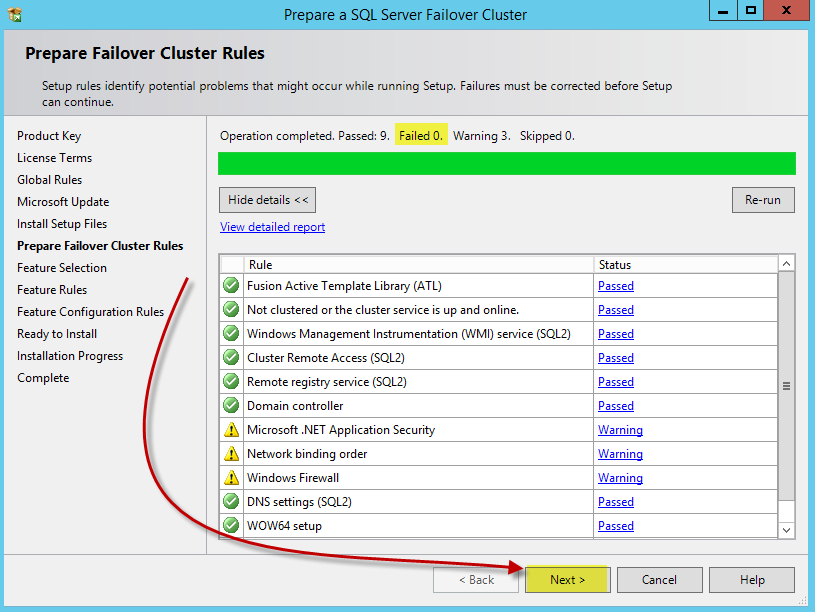Select Product Key step in sidebar
The image size is (815, 612).
pos(49,136)
